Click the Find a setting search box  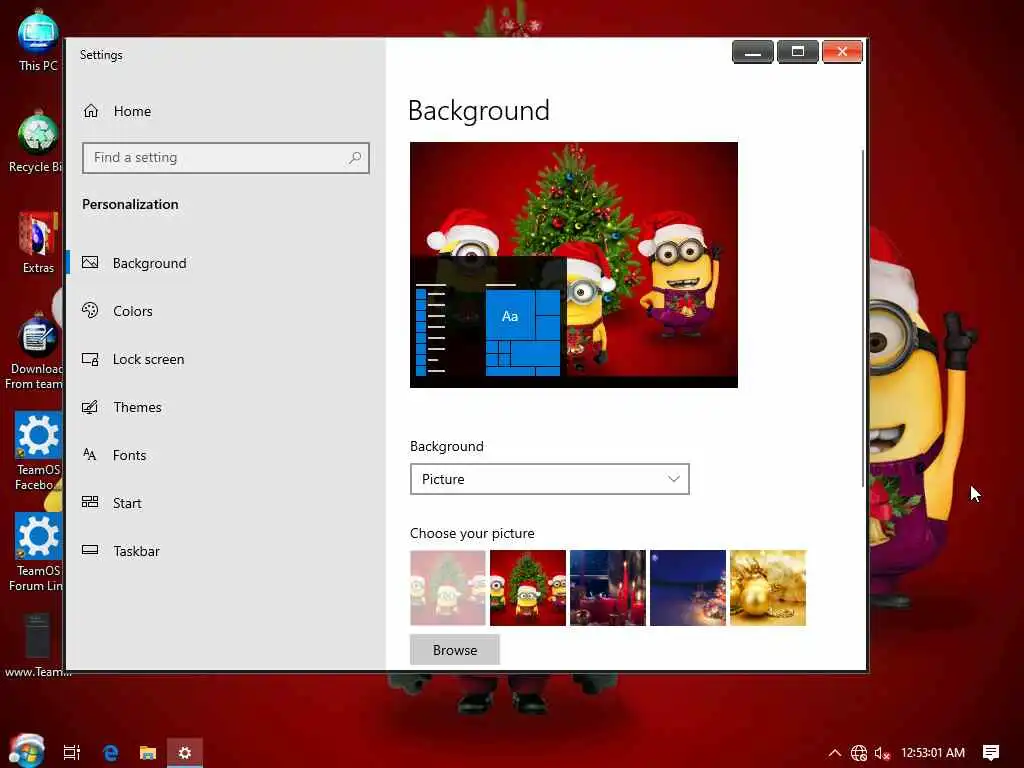226,157
